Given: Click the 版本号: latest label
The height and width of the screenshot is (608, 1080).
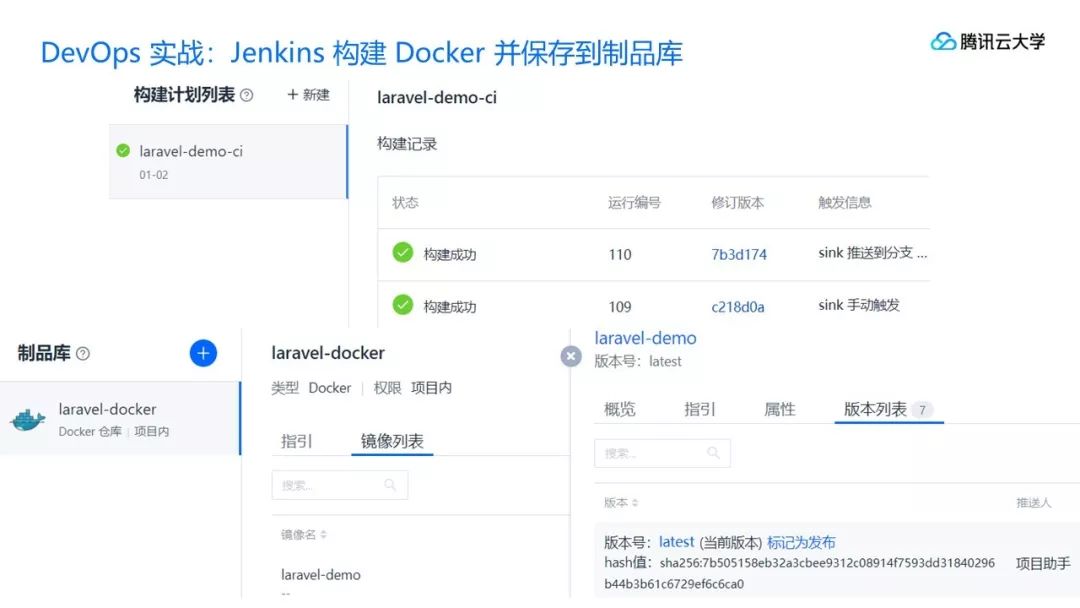Looking at the screenshot, I should [x=638, y=361].
